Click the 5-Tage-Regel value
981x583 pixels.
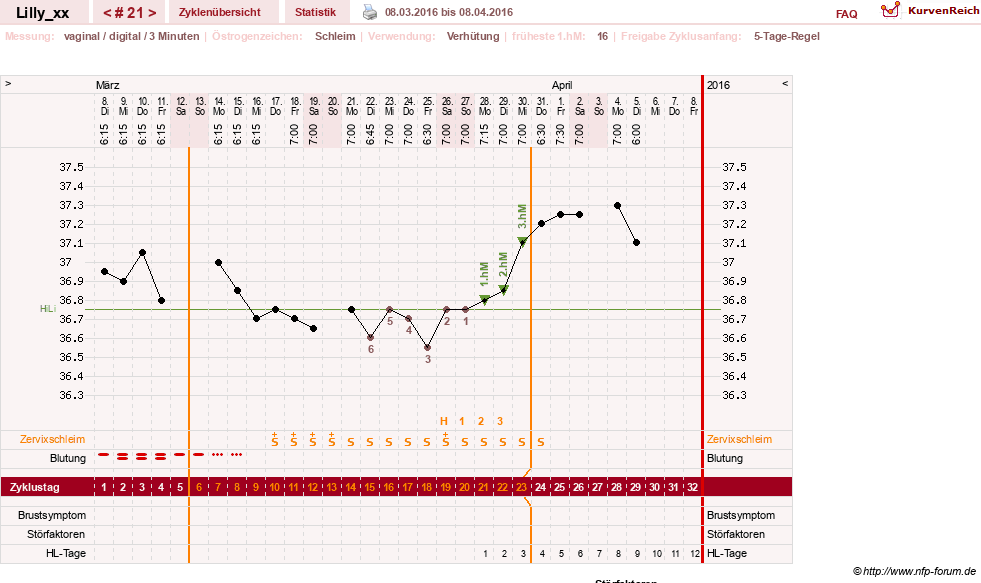786,36
